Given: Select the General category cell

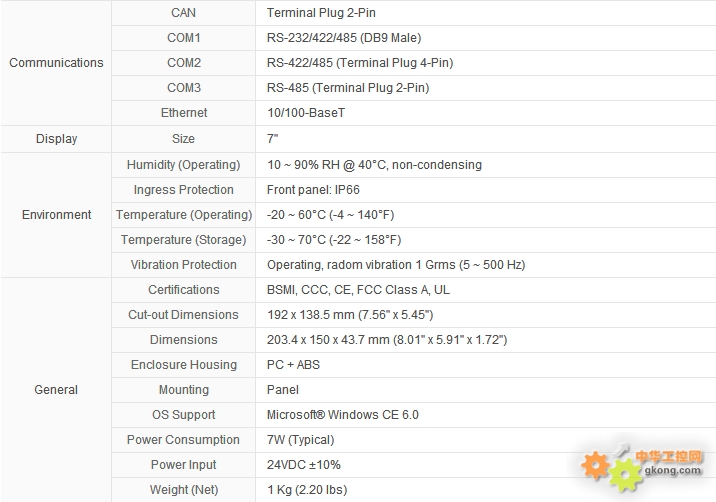Looking at the screenshot, I should pos(56,390).
